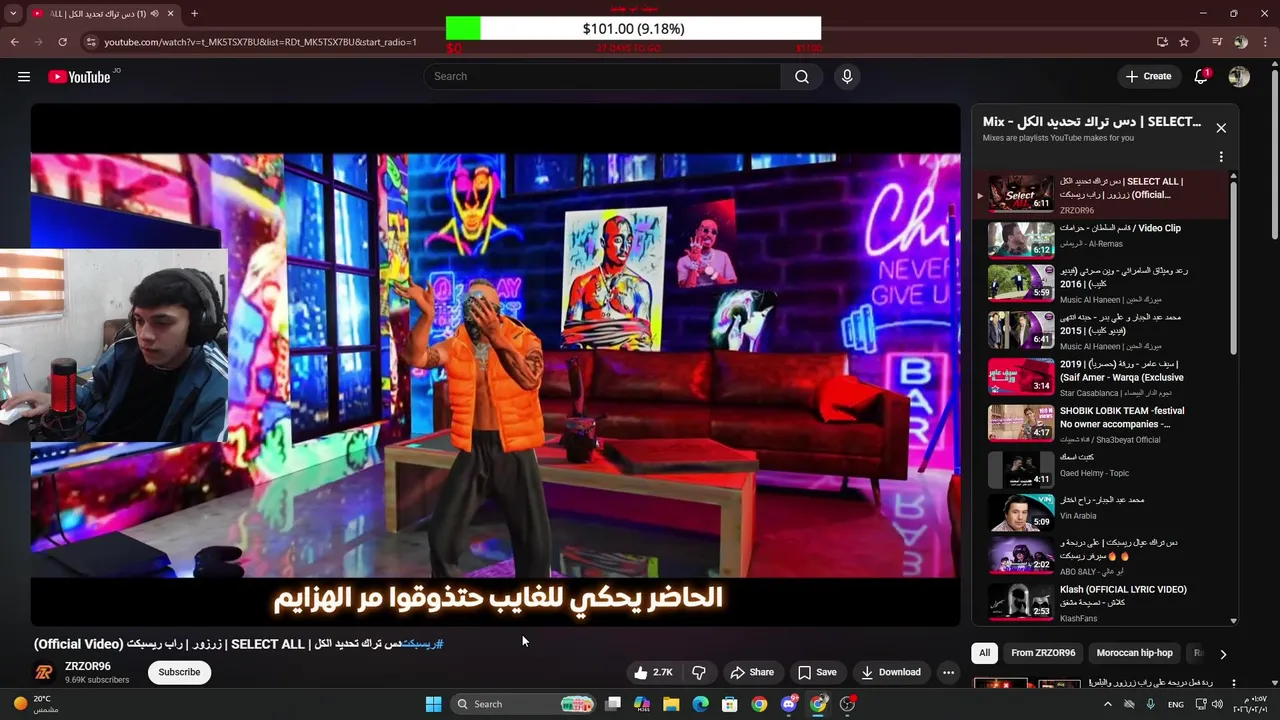The width and height of the screenshot is (1280, 720).
Task: Close the YouTube browser tab
Action: click(171, 13)
